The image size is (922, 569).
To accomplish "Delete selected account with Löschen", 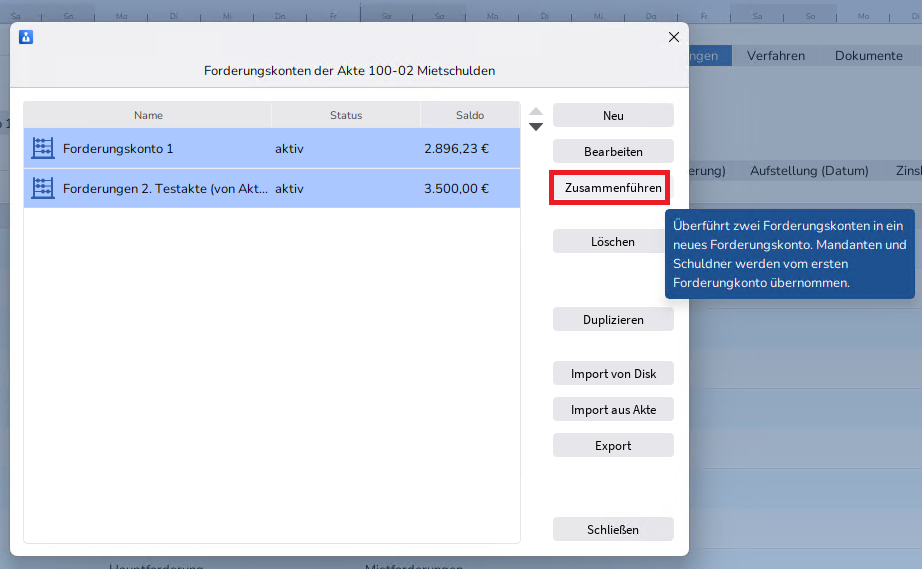I will [x=613, y=241].
